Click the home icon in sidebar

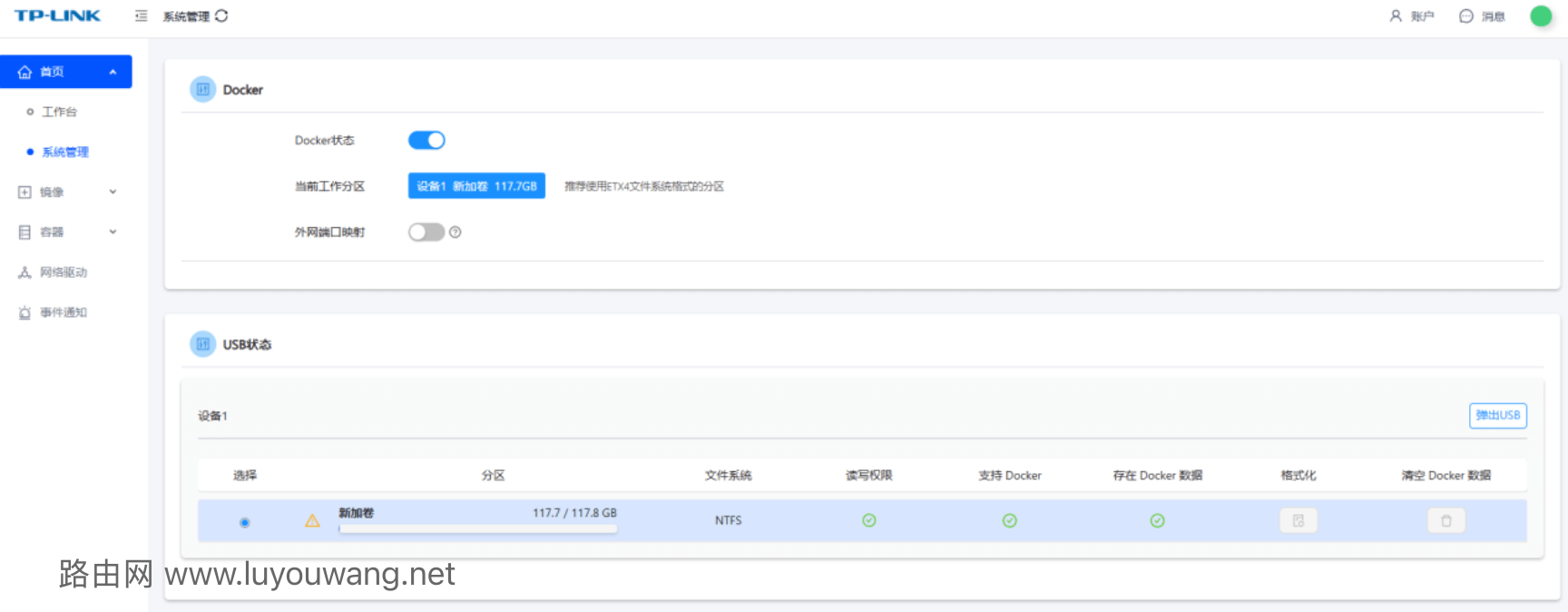pos(24,72)
